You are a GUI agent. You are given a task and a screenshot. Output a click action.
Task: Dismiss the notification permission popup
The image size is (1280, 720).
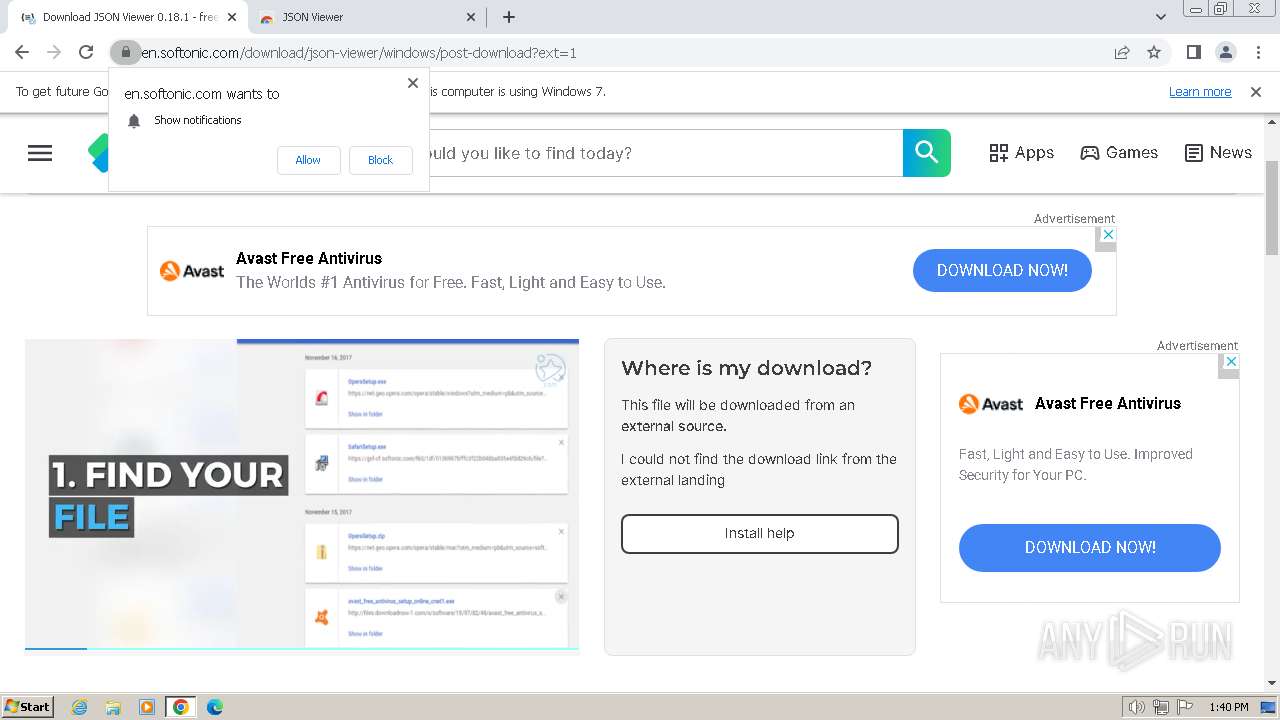(x=413, y=83)
